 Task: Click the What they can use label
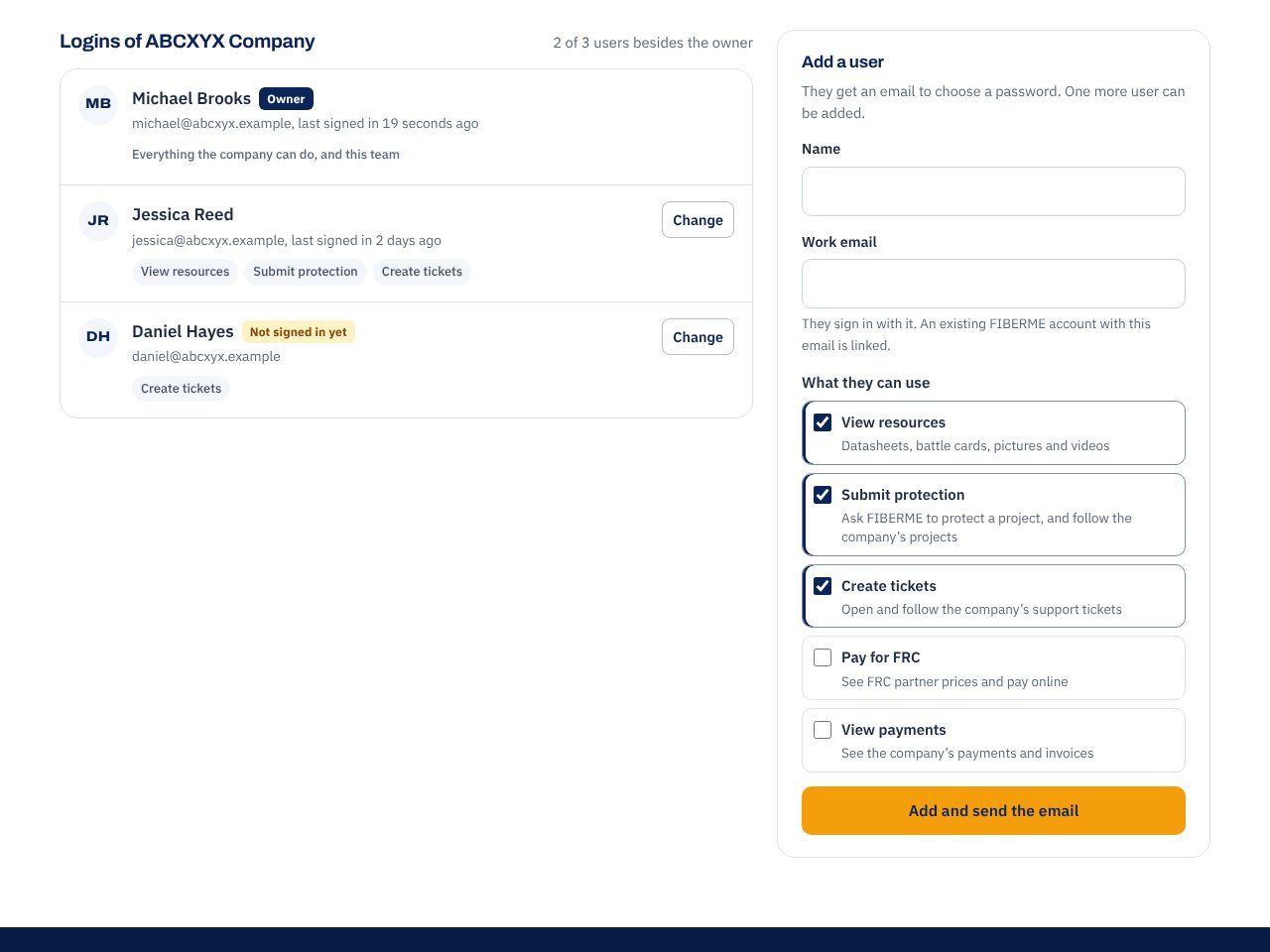865,383
